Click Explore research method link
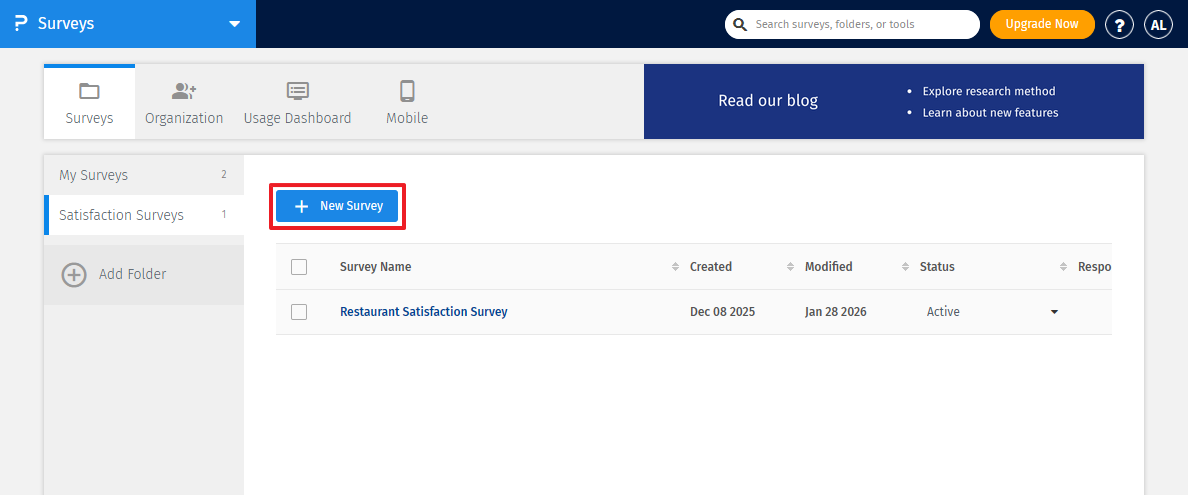The height and width of the screenshot is (495, 1188). 989,91
